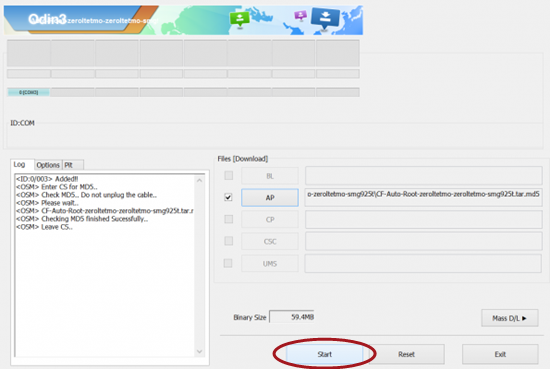The height and width of the screenshot is (369, 550).
Task: Click the 'Please wait..' log line
Action: tap(47, 203)
